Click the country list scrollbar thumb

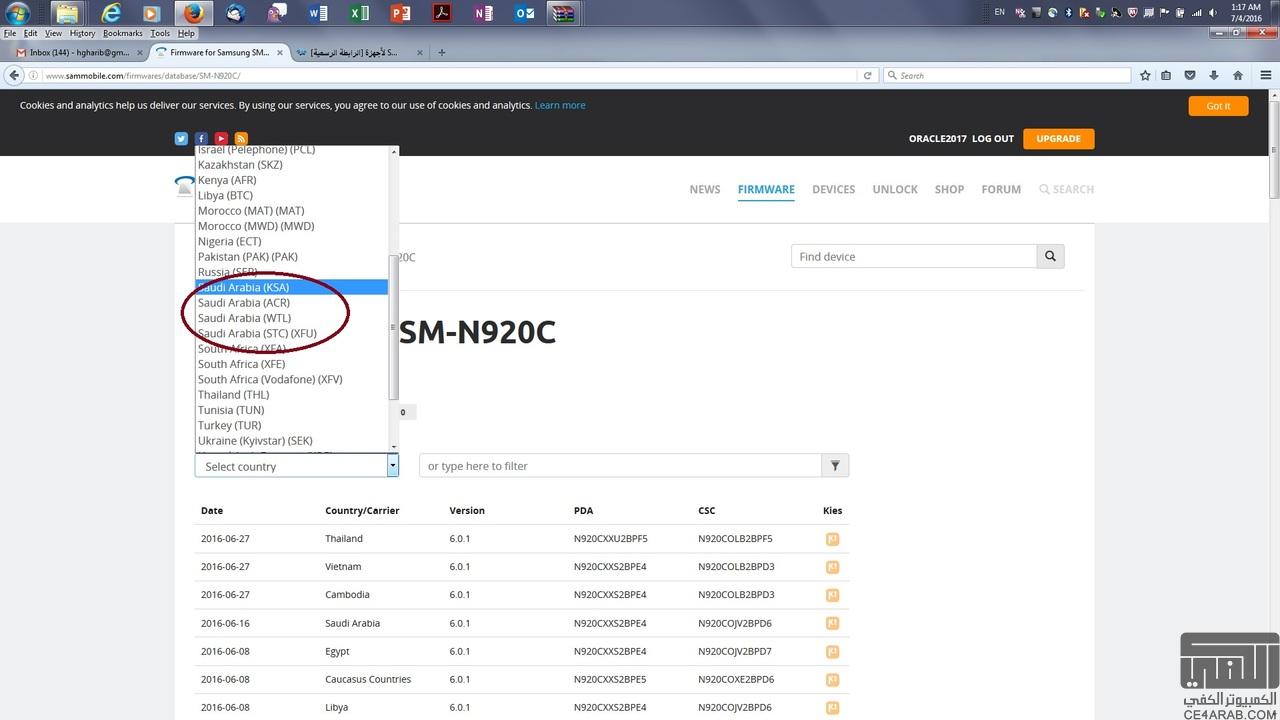tap(393, 326)
